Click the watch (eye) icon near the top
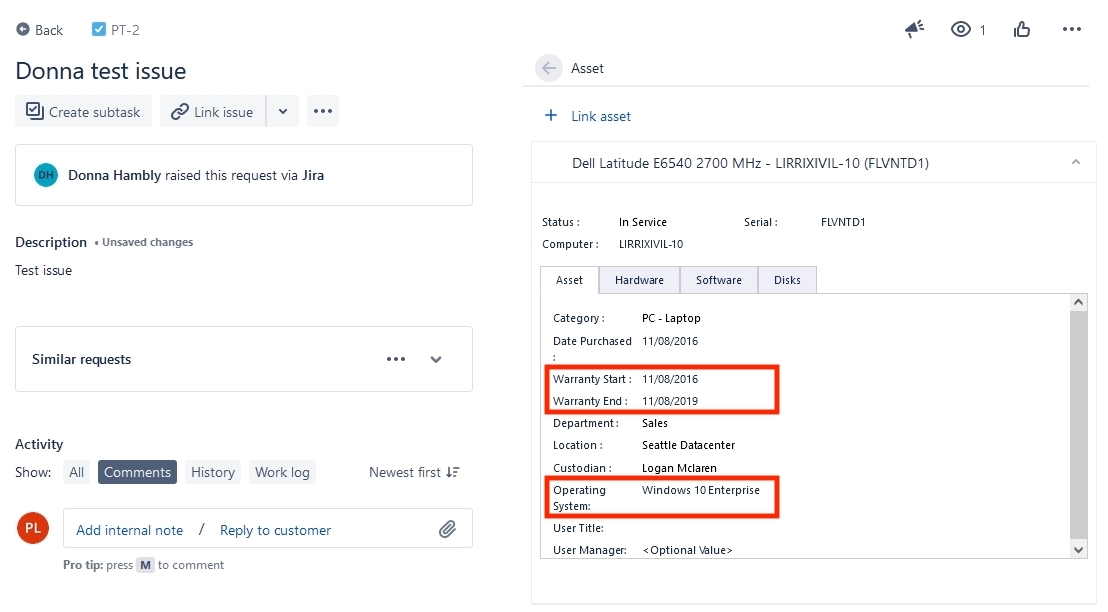1108x612 pixels. pyautogui.click(x=960, y=29)
